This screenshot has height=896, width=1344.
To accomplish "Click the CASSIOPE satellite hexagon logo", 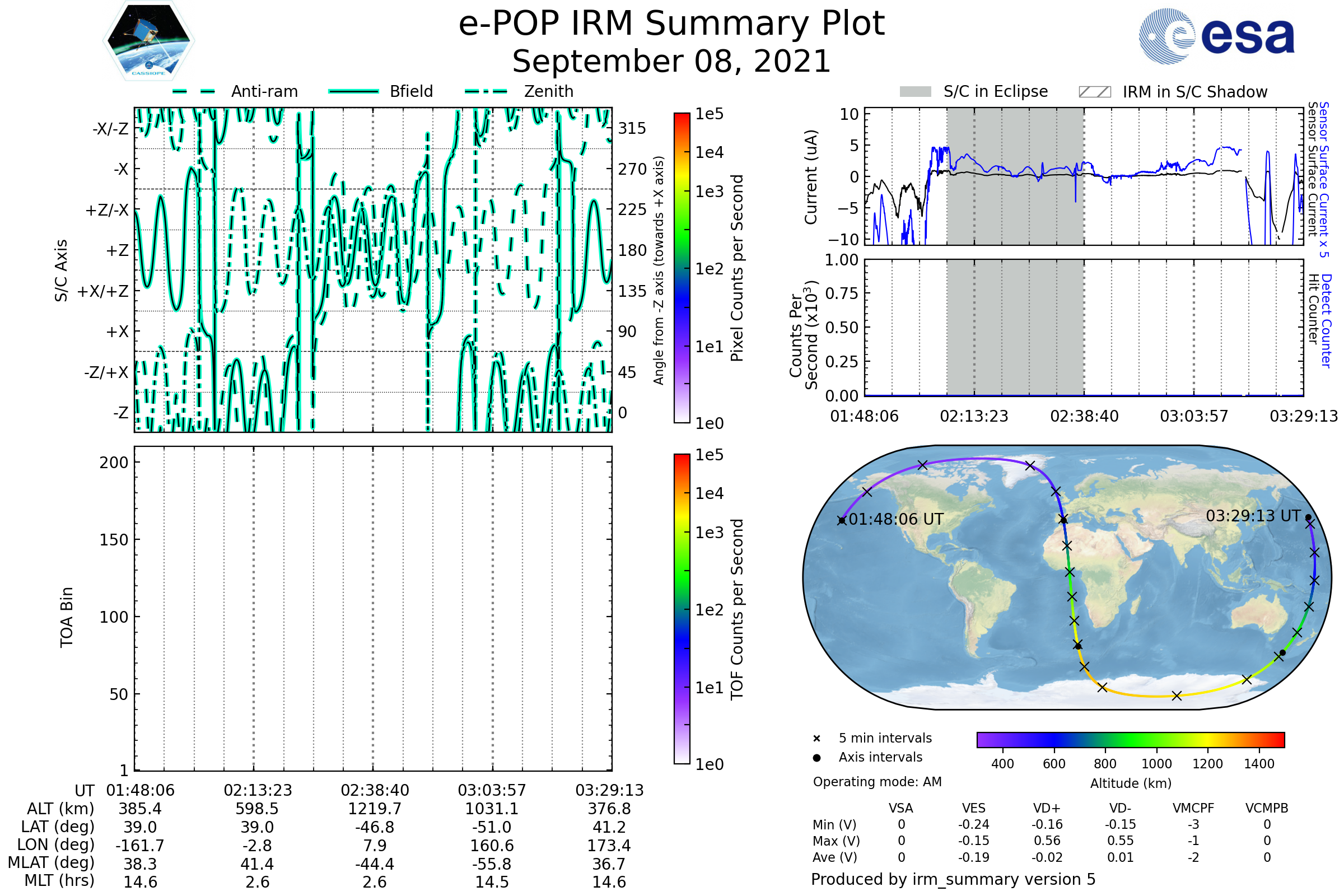I will [148, 41].
